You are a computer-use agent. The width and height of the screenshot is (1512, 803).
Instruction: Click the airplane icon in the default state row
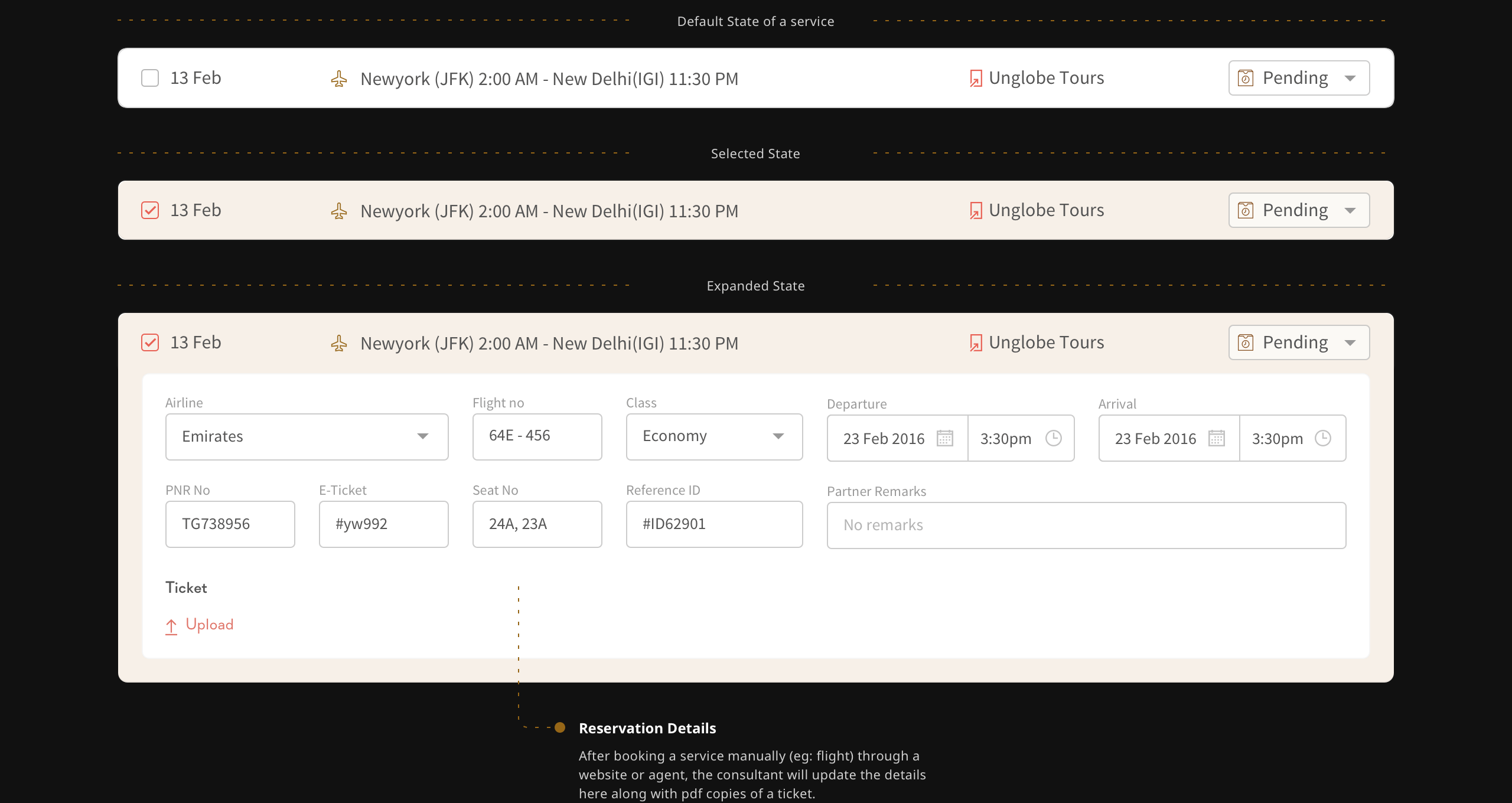click(x=339, y=79)
